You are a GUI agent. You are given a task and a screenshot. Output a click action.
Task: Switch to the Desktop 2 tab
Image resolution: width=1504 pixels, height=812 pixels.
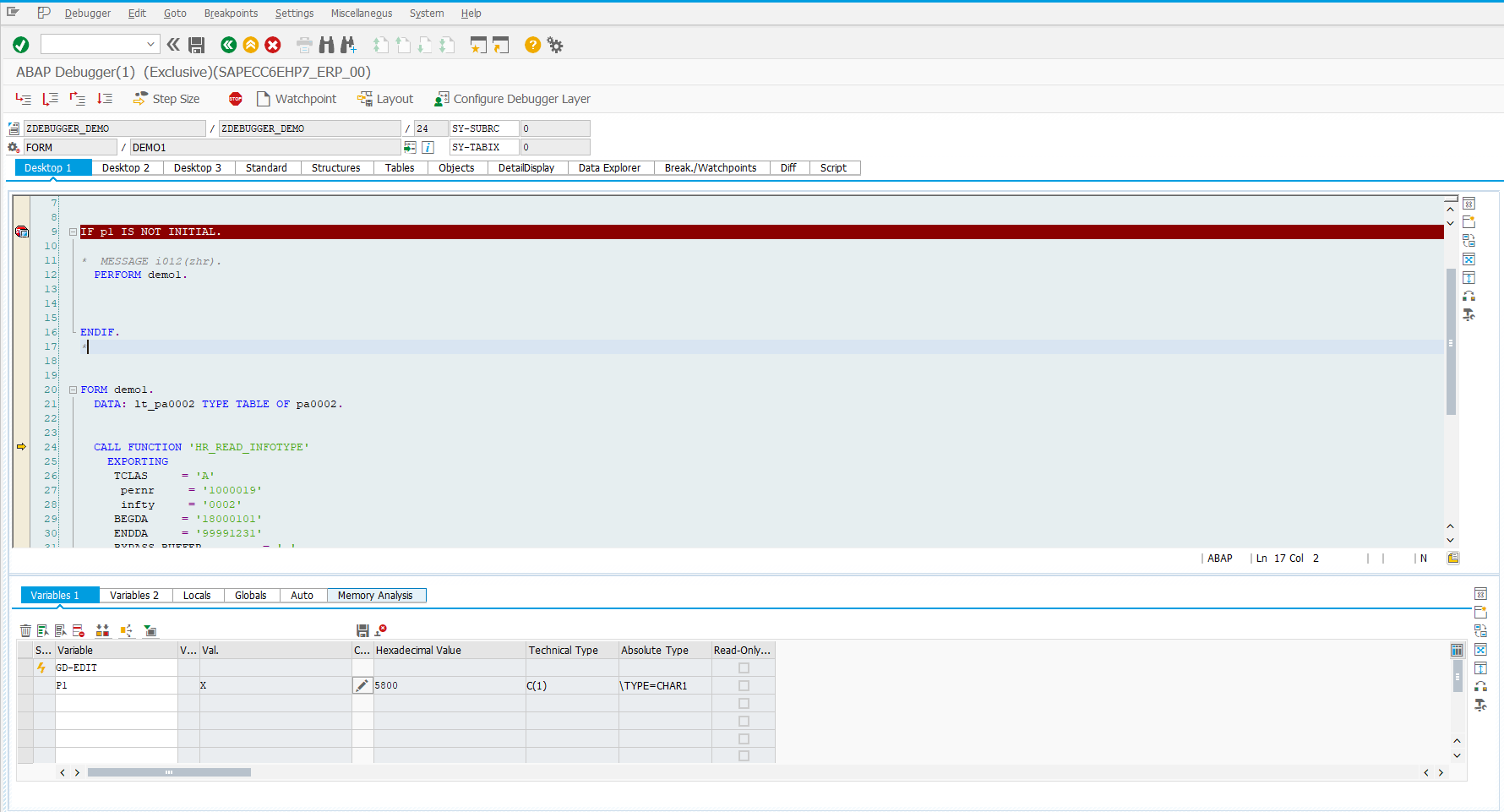tap(126, 168)
